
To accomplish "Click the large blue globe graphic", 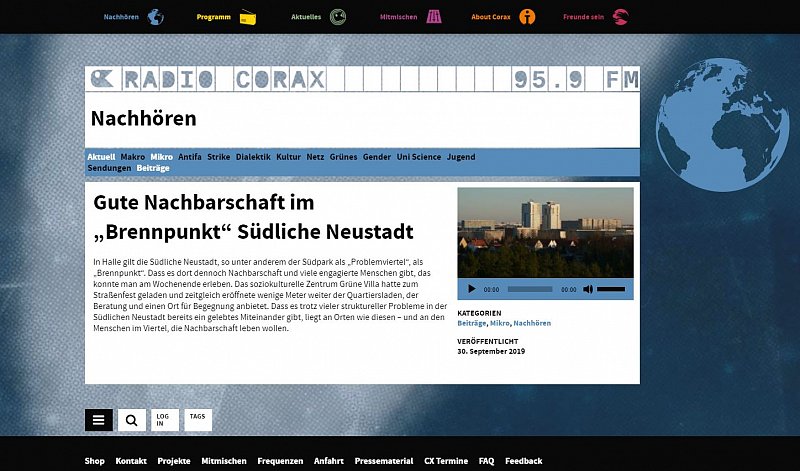I will click(722, 124).
